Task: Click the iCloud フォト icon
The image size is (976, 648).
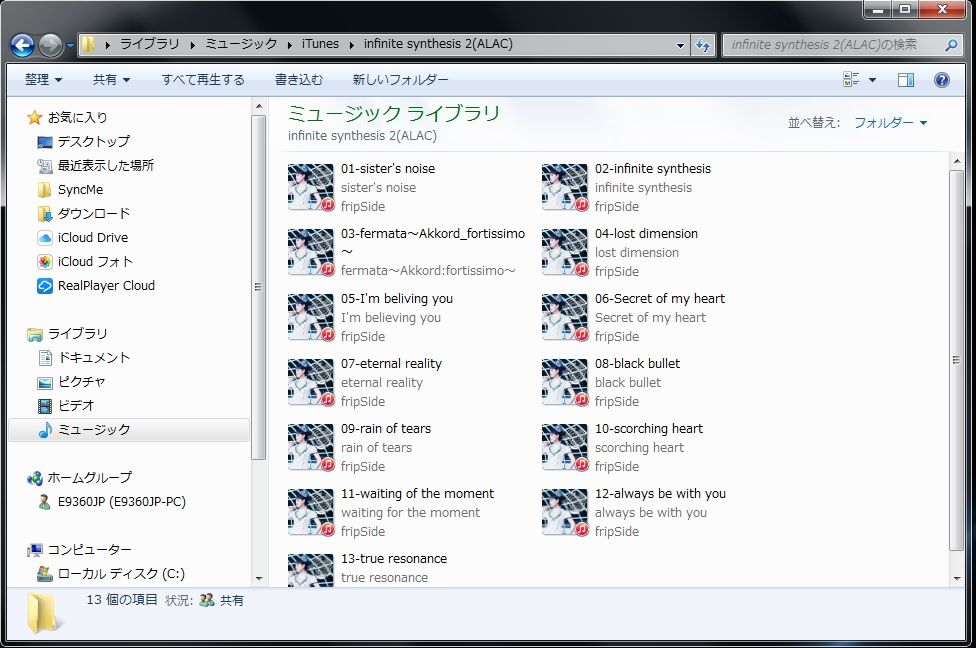Action: click(x=45, y=262)
